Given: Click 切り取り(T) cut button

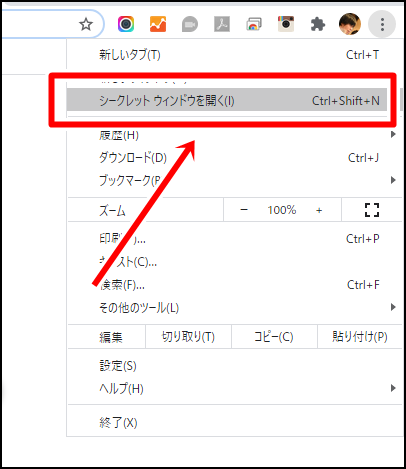Looking at the screenshot, I should click(188, 337).
